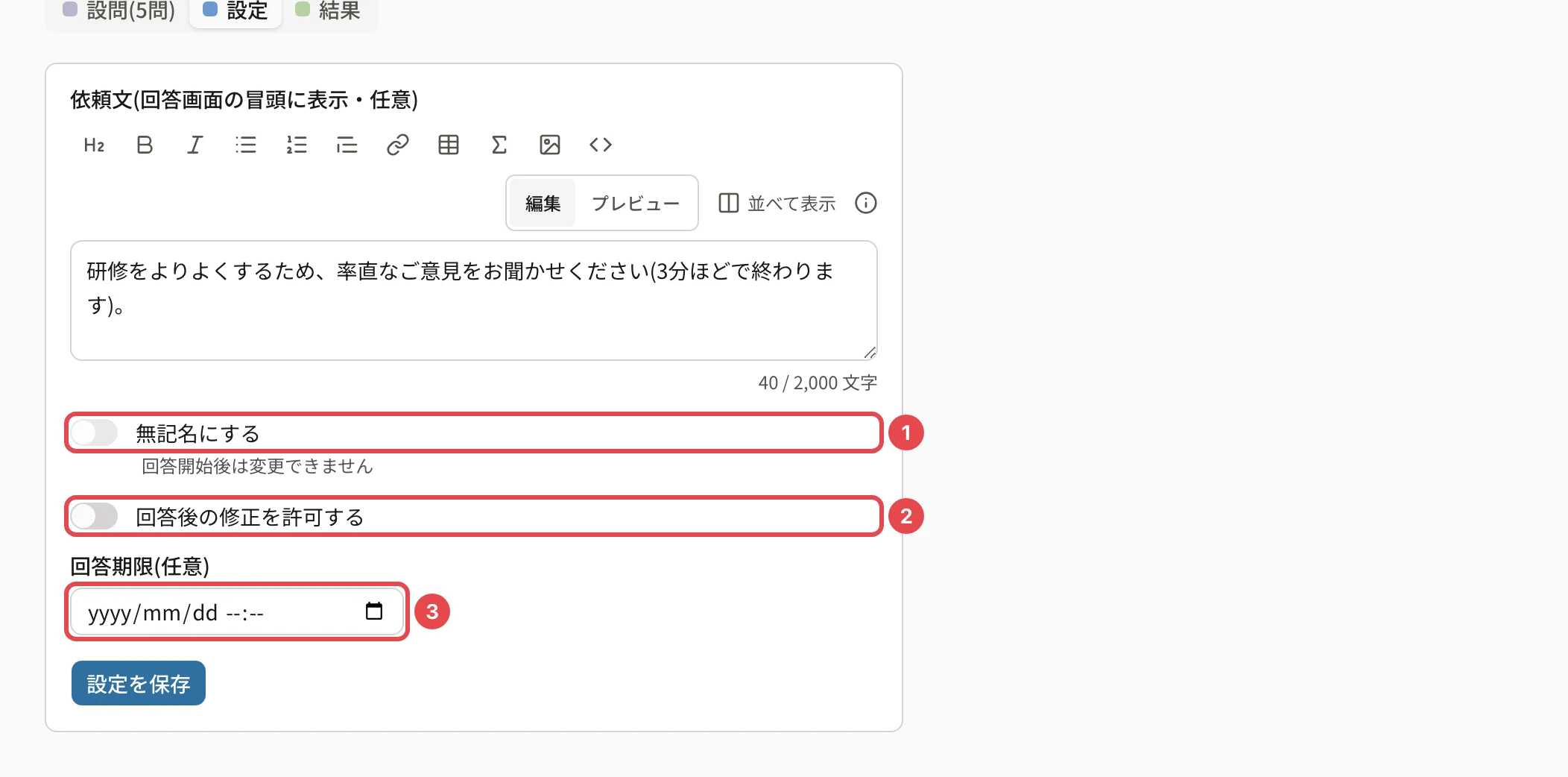Click the 依頼文 section heading

(244, 100)
